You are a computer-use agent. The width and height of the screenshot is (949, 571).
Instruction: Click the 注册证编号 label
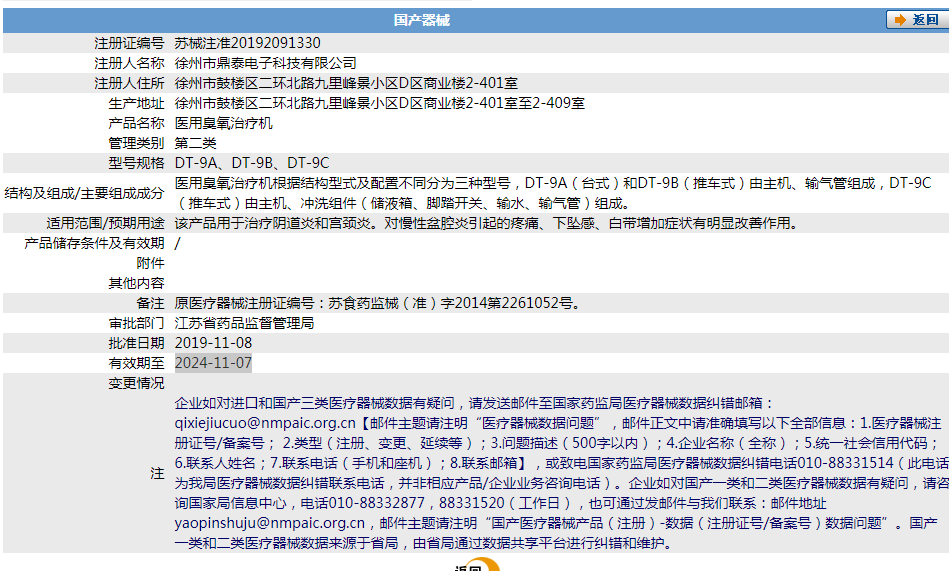(129, 43)
